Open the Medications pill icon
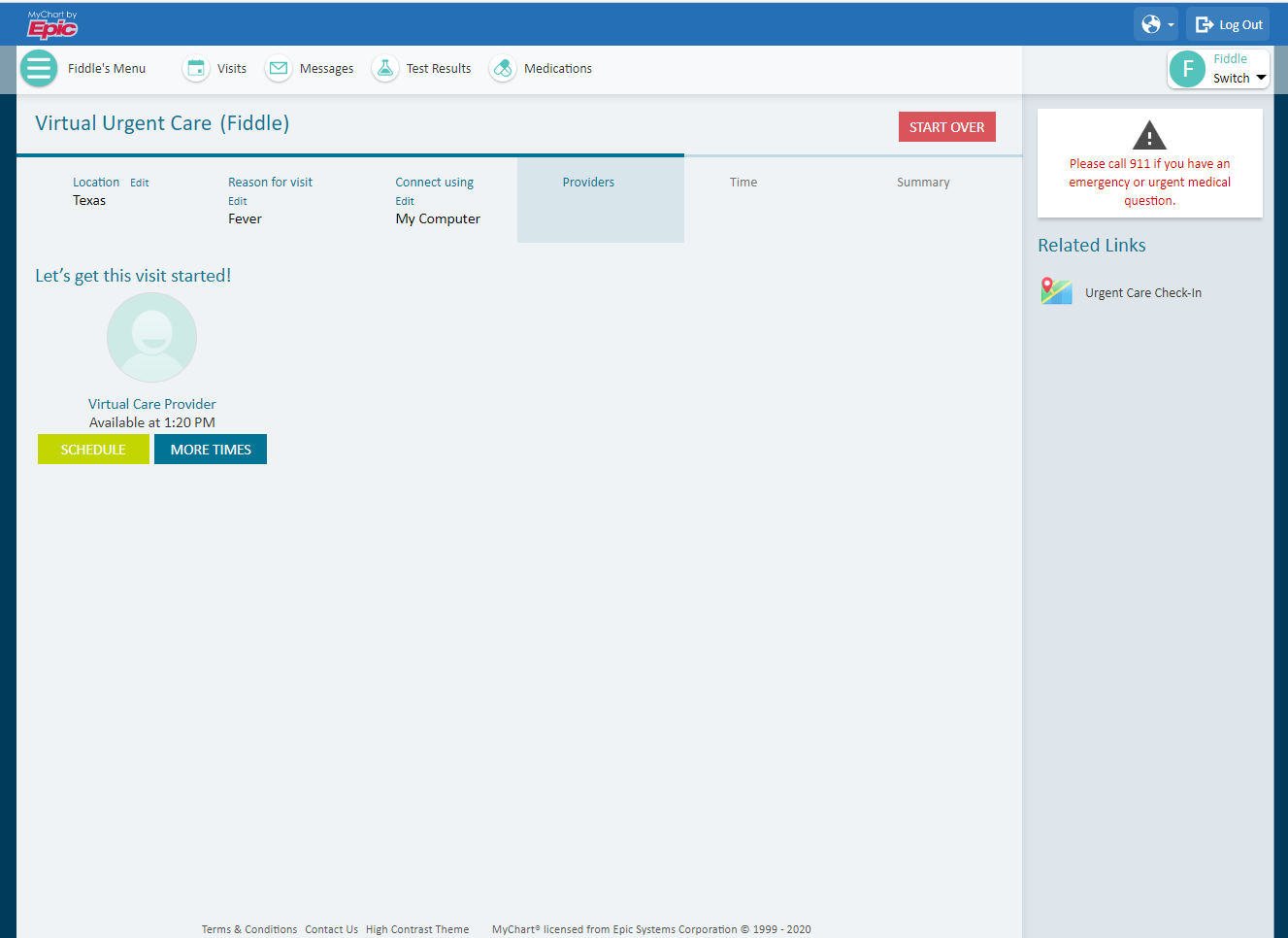Viewport: 1288px width, 938px height. click(x=503, y=69)
